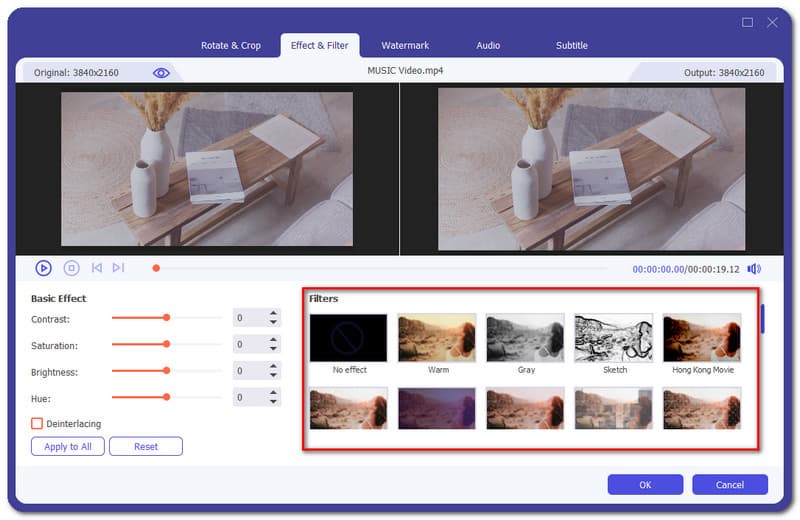Increase Contrast value with up arrow

[273, 313]
